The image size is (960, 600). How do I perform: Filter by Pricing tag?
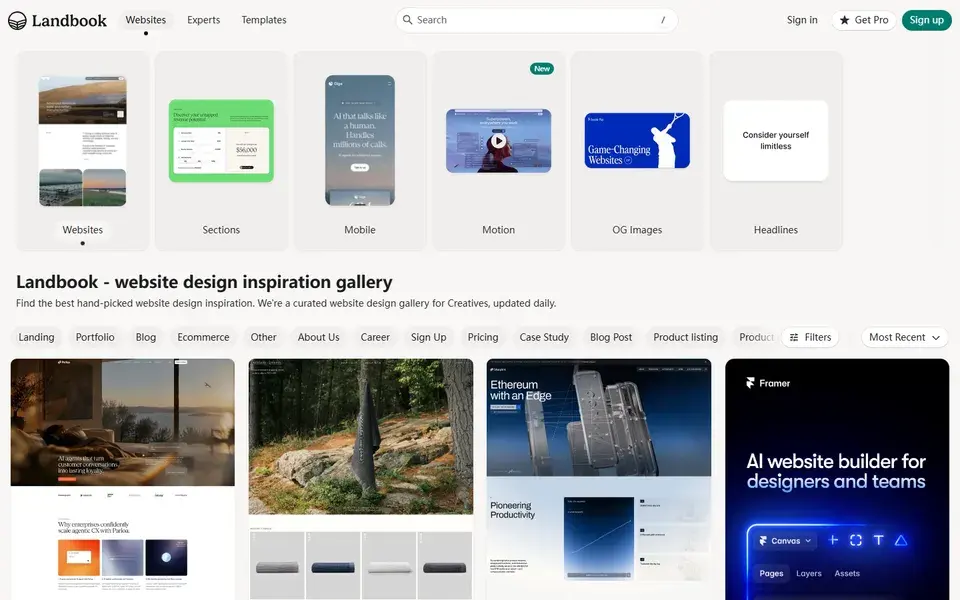point(483,337)
